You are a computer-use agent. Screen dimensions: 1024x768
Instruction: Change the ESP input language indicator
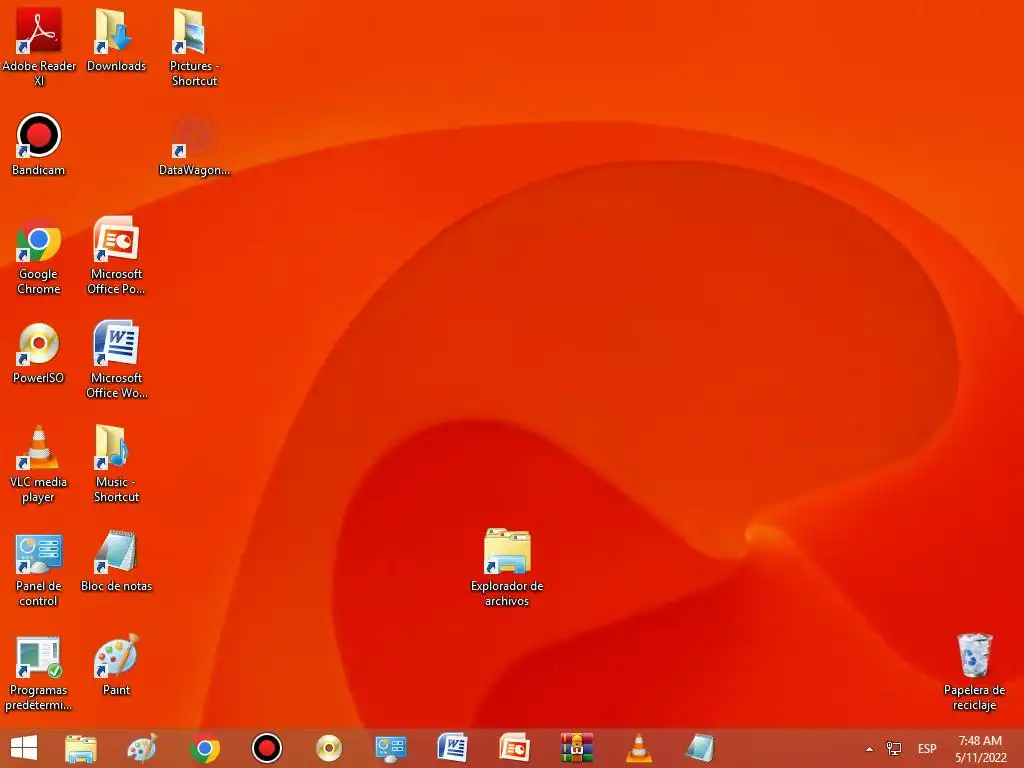927,748
